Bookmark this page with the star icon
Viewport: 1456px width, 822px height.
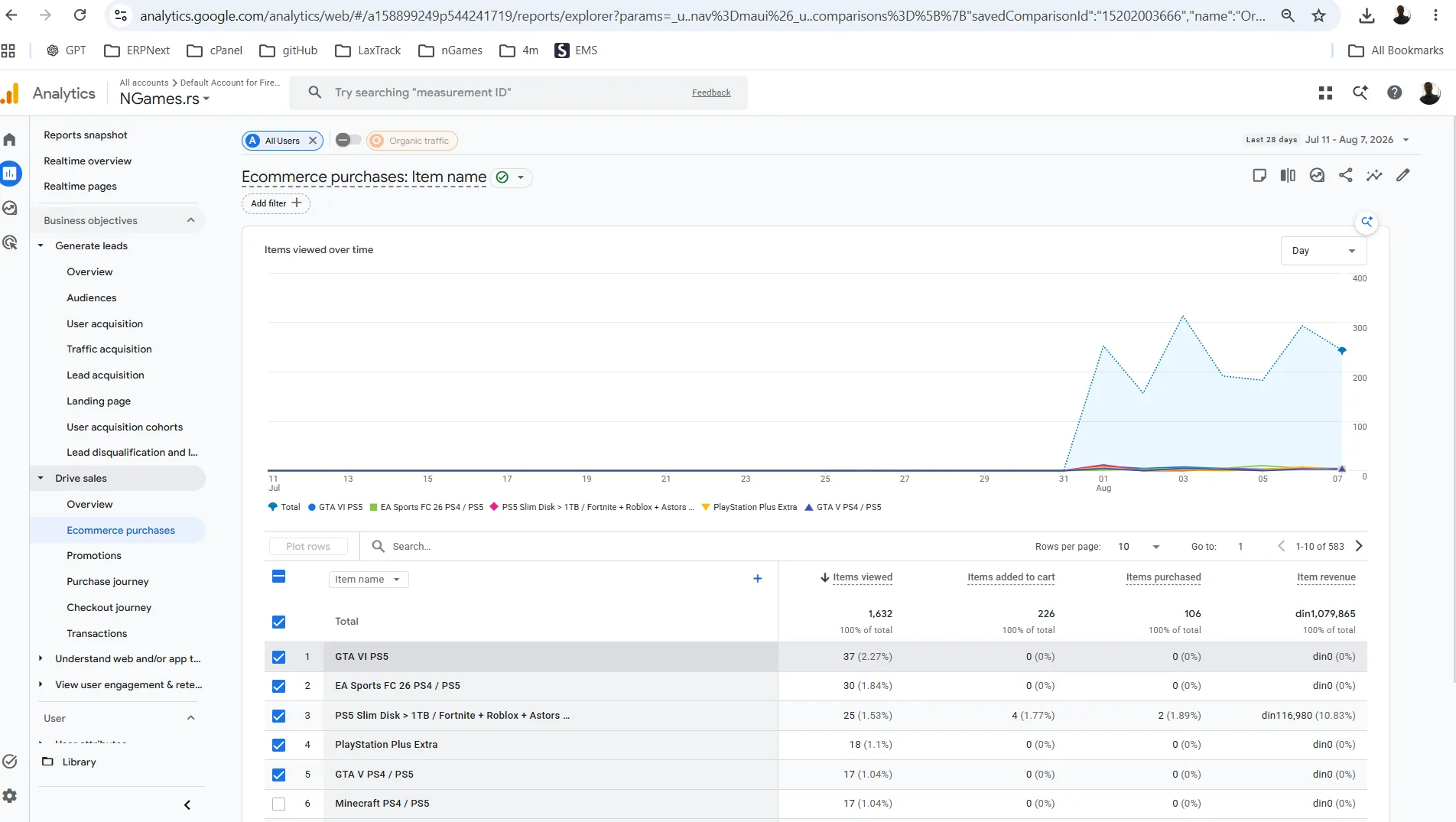tap(1319, 15)
